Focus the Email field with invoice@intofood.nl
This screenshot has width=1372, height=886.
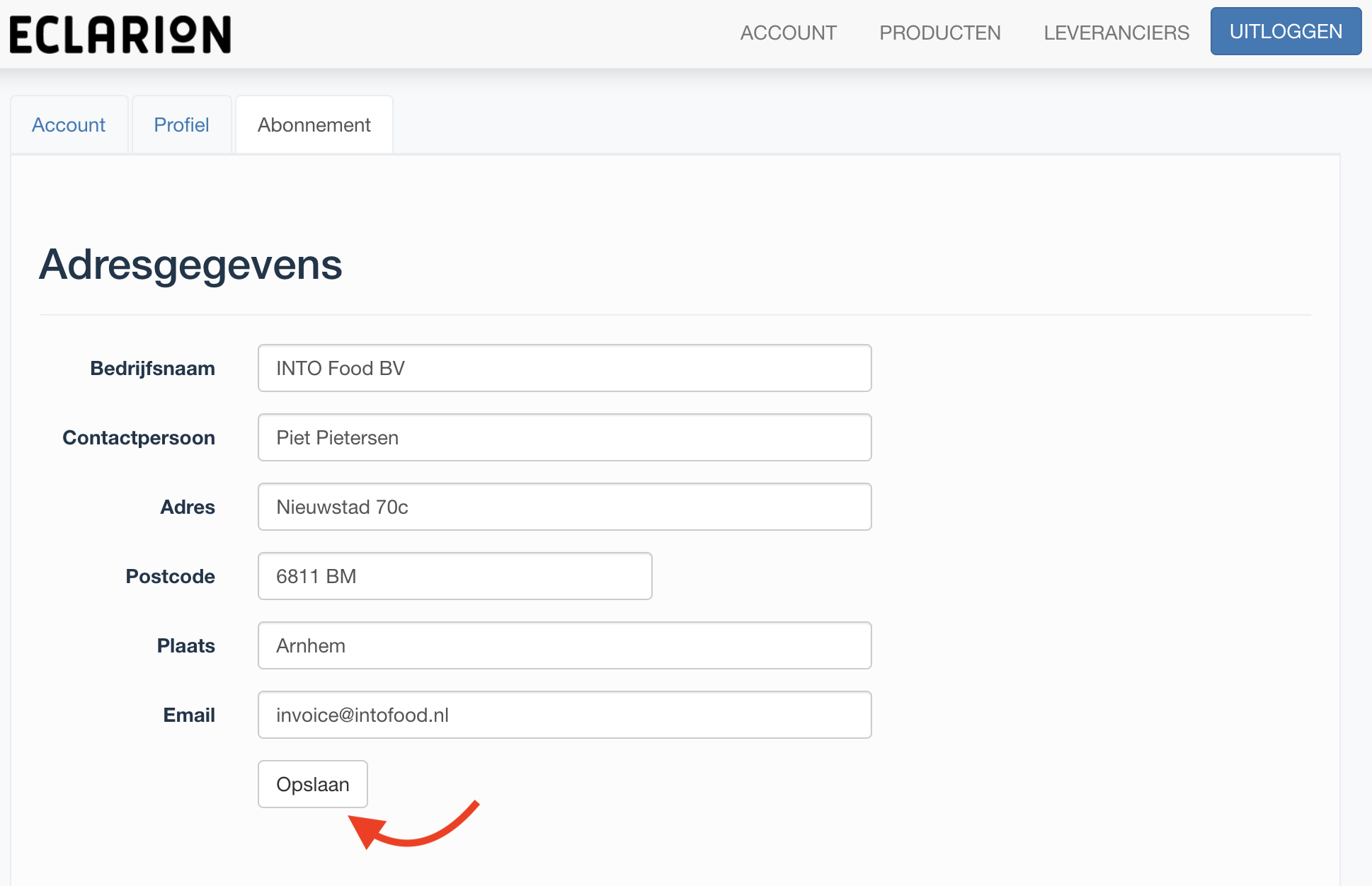tap(564, 715)
